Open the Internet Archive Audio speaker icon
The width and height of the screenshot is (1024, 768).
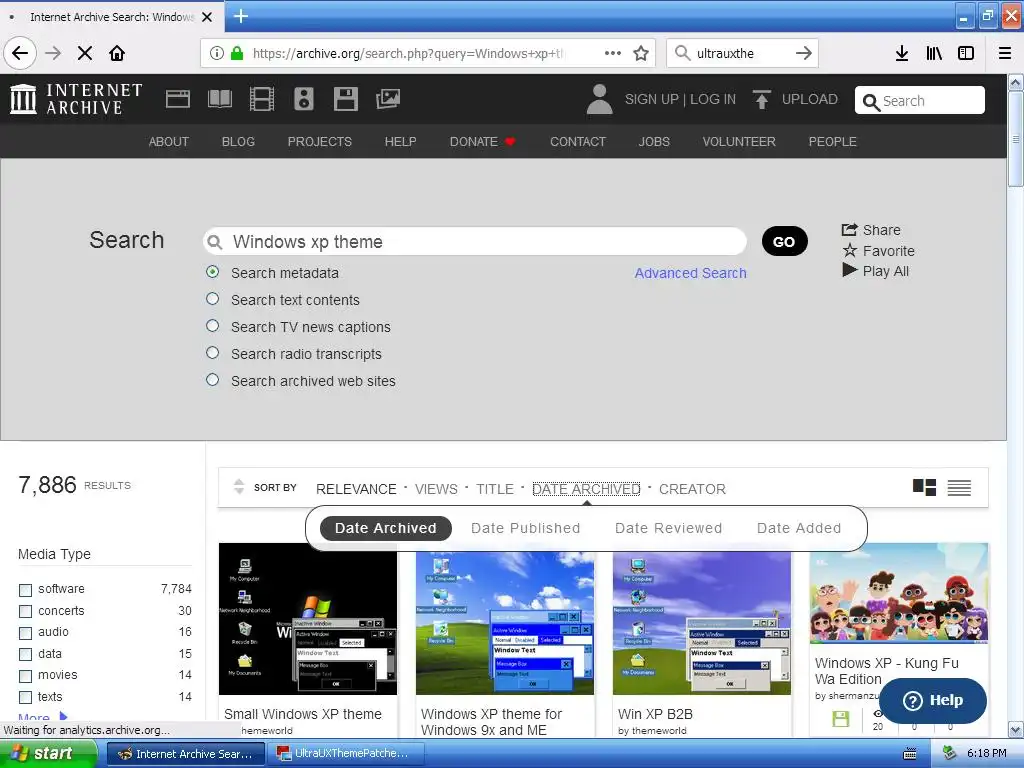304,99
